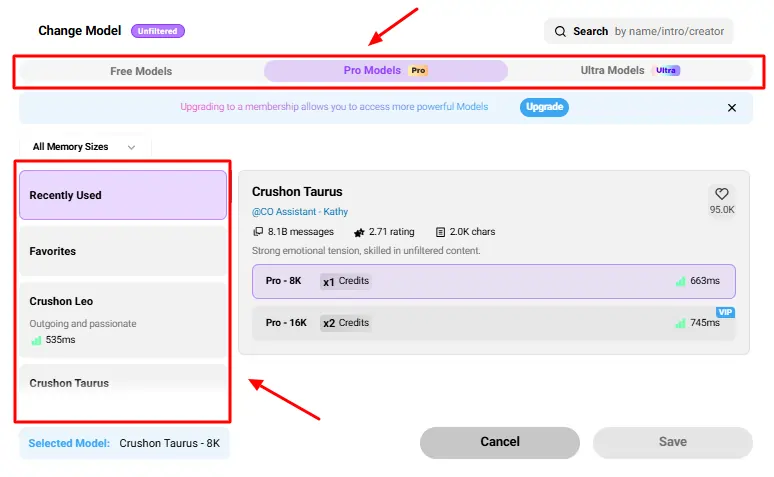Select the Pro - 16K VIP option

pos(493,323)
